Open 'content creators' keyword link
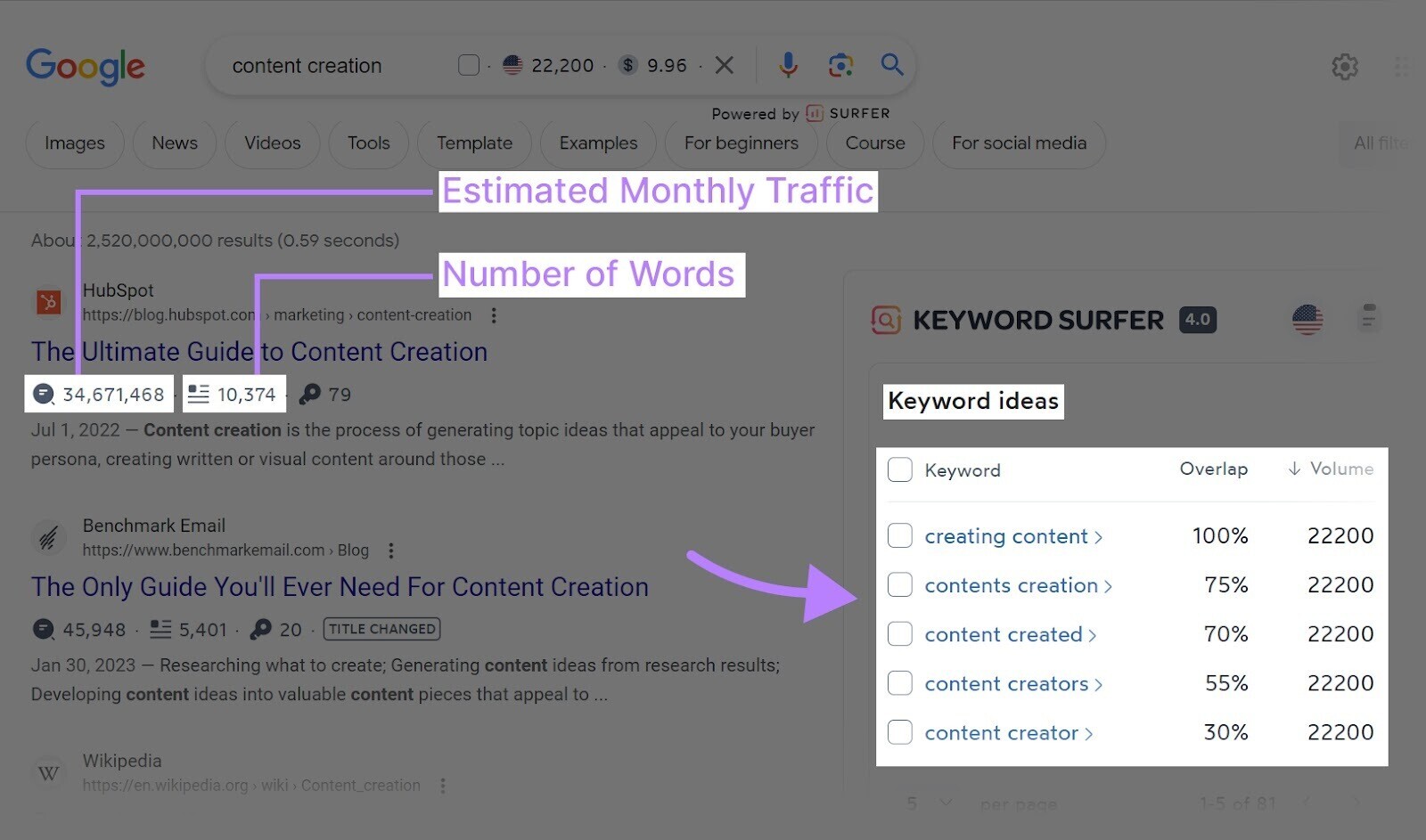 (1013, 684)
